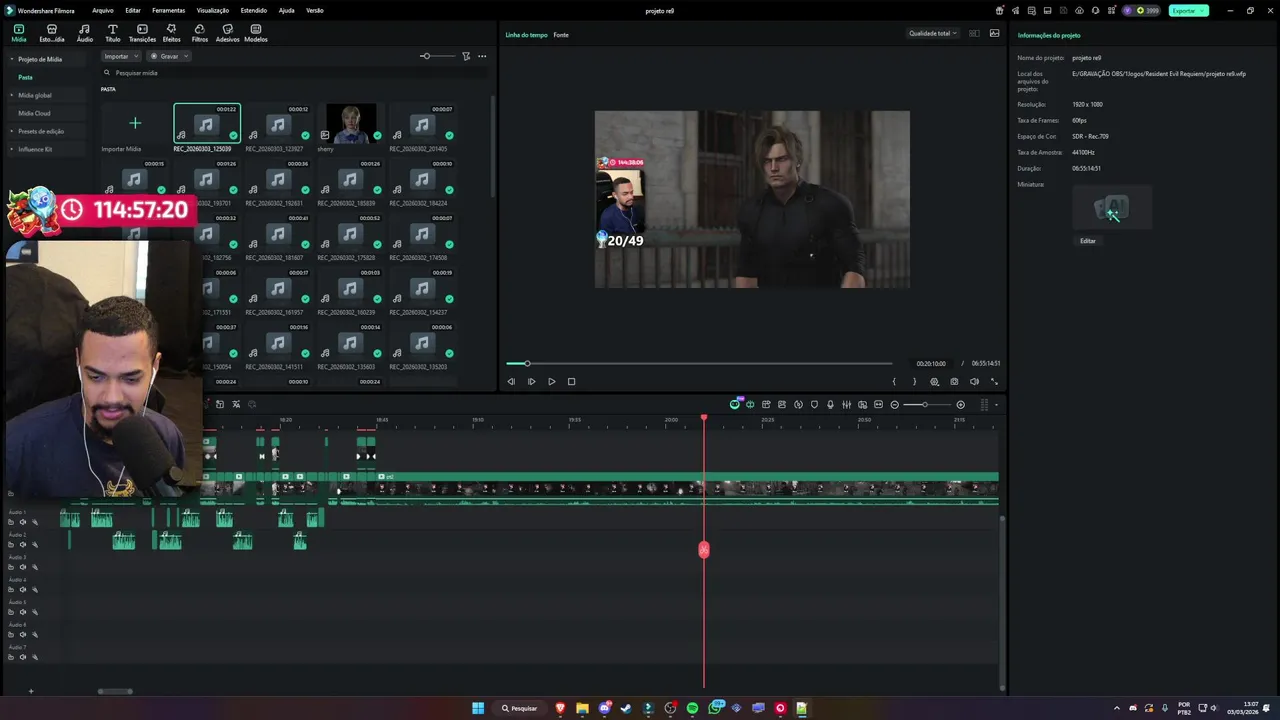Click the Editar thumbnail button

coord(1088,241)
